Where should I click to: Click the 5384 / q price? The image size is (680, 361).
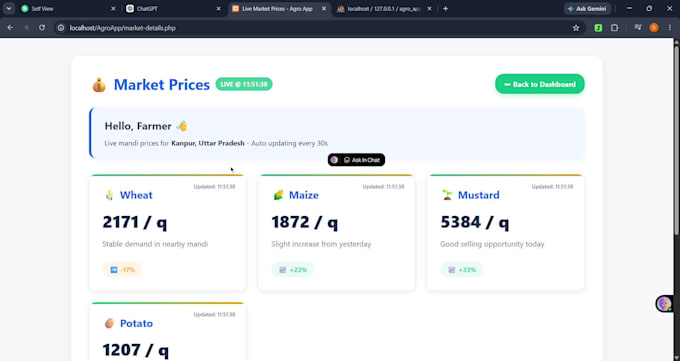click(x=475, y=223)
